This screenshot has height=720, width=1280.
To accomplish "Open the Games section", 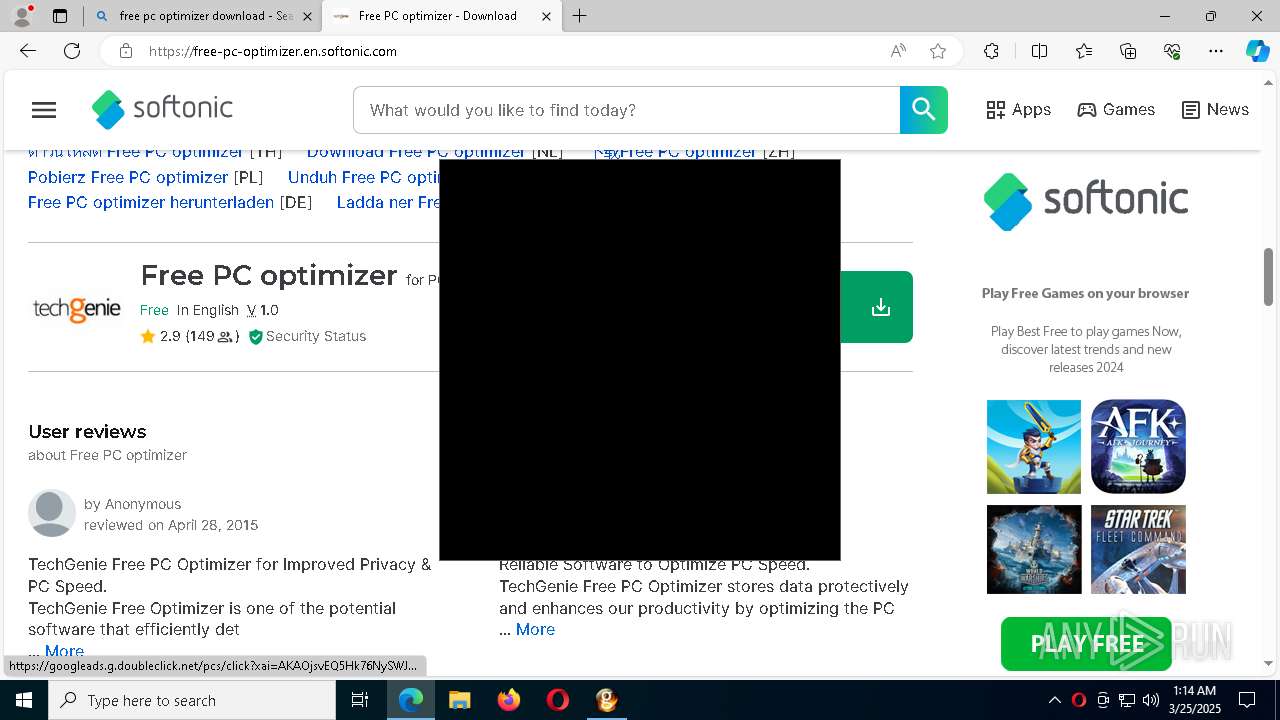I will [1116, 110].
